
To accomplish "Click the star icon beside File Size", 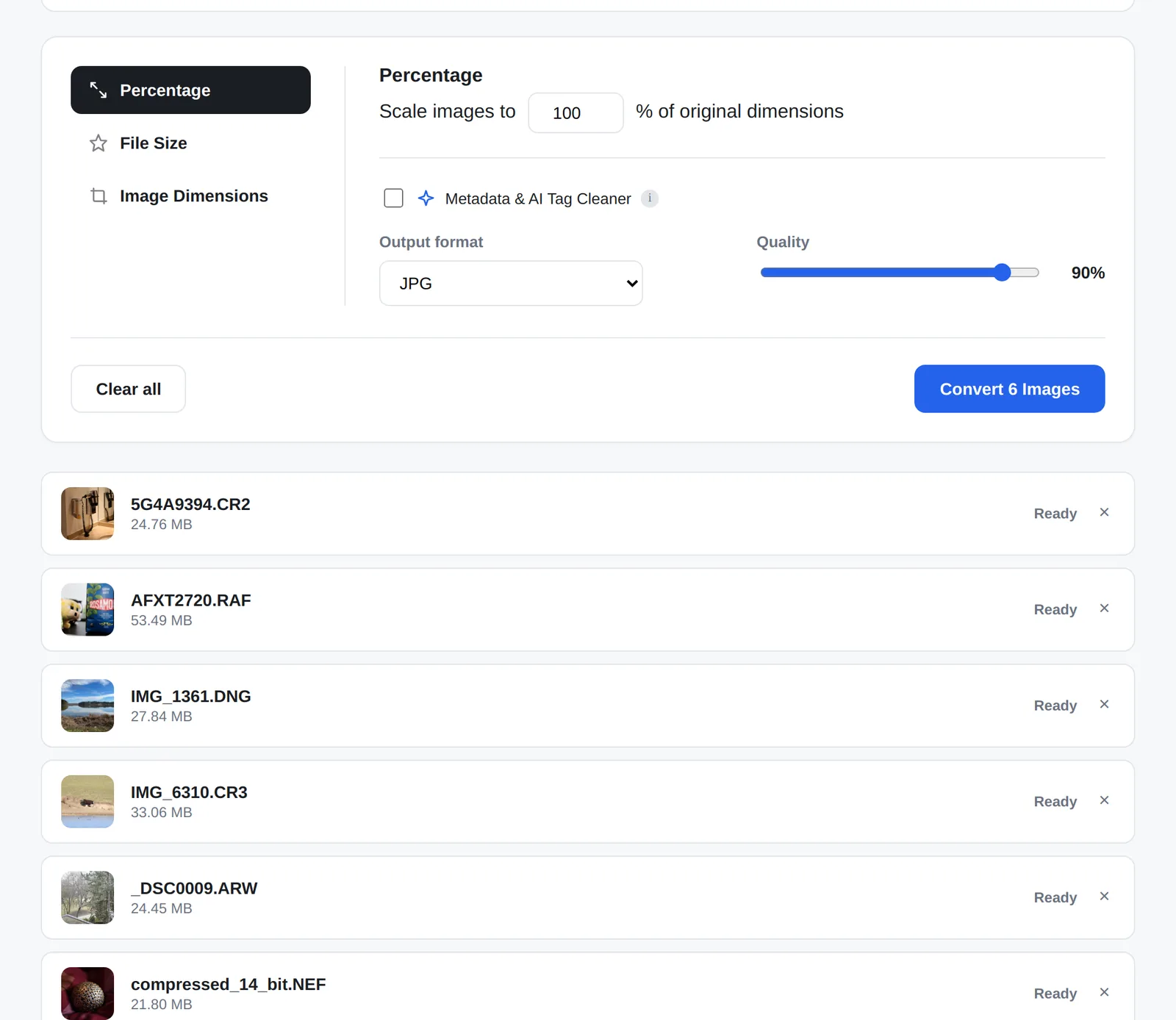I will click(98, 143).
